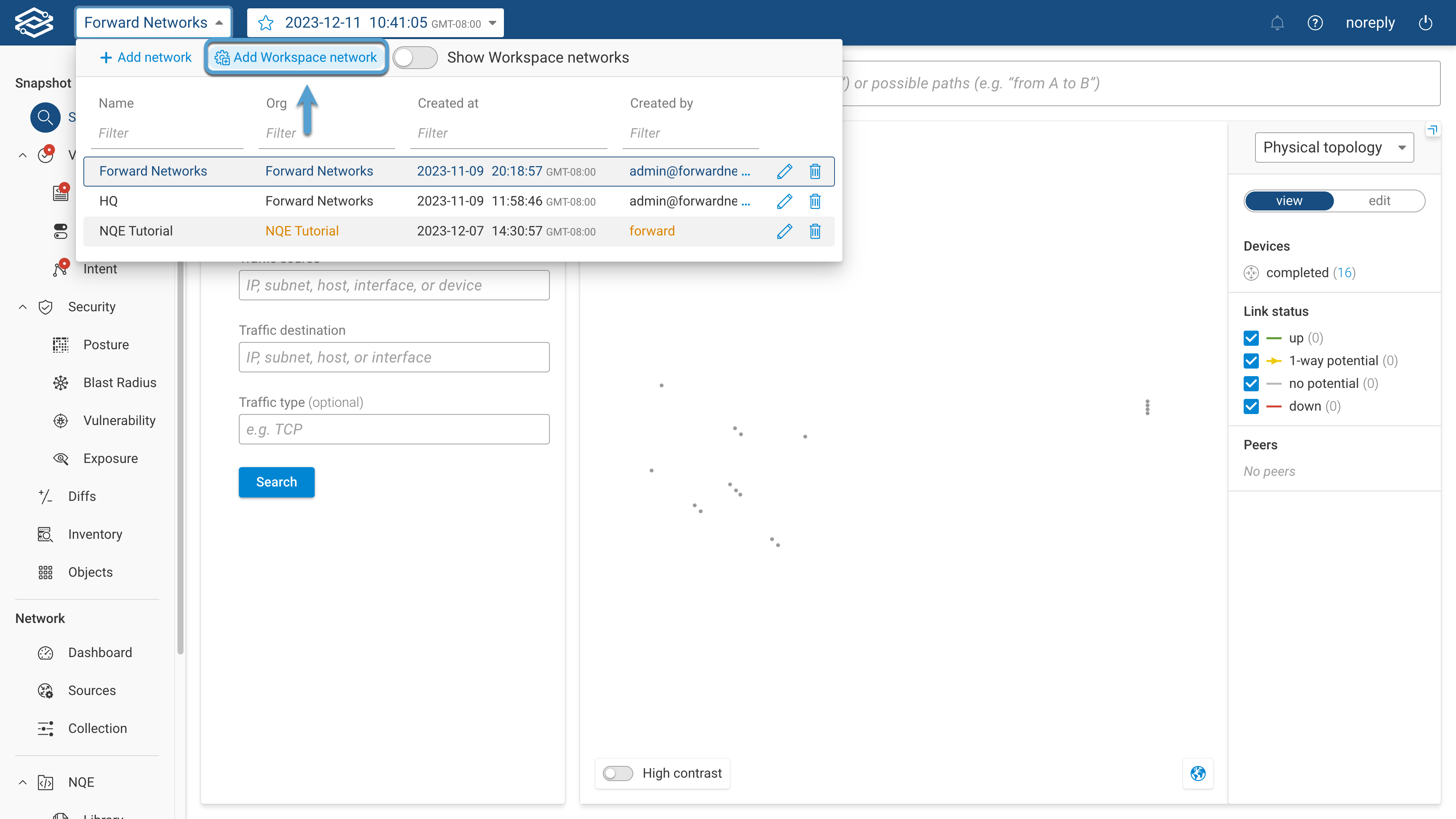The image size is (1456, 819).
Task: Select the NQE Tutorial network row
Action: click(x=136, y=231)
